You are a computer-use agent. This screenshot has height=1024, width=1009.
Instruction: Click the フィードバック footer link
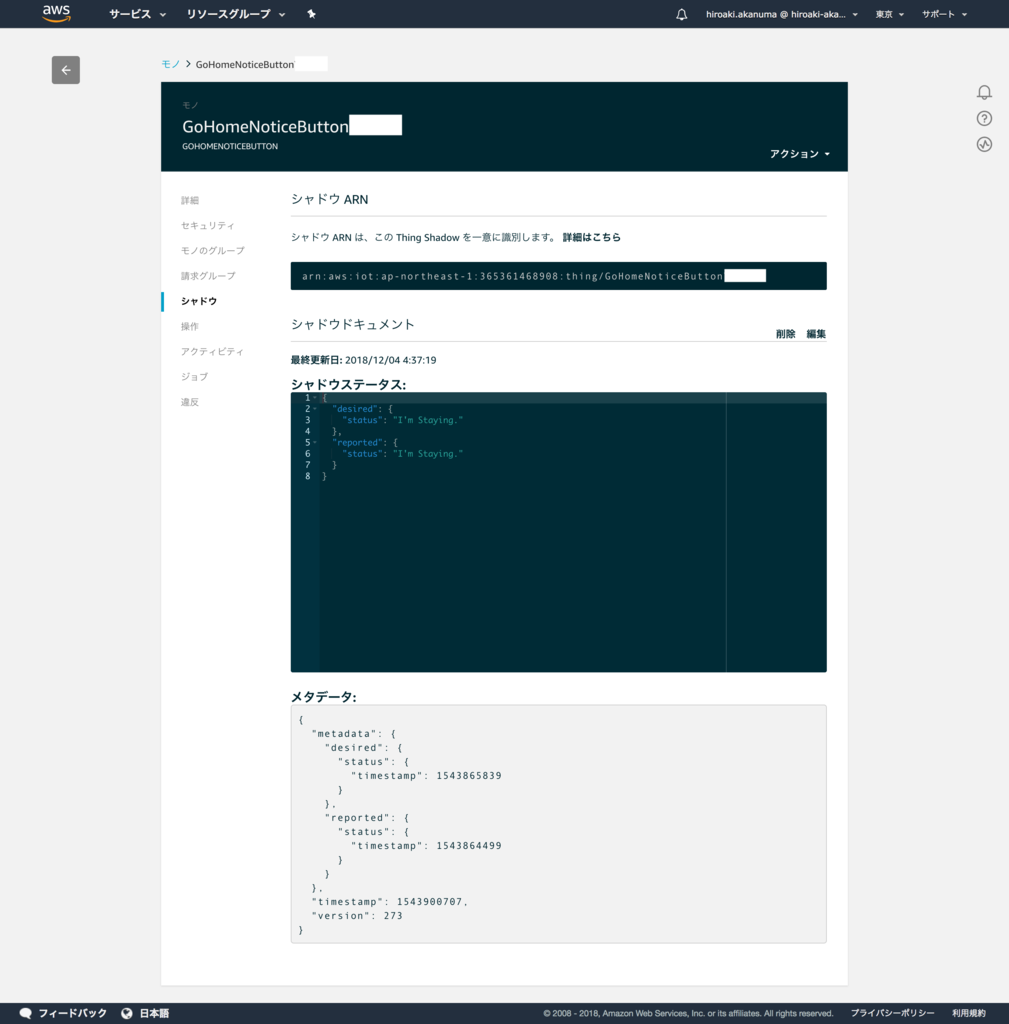click(x=72, y=1013)
